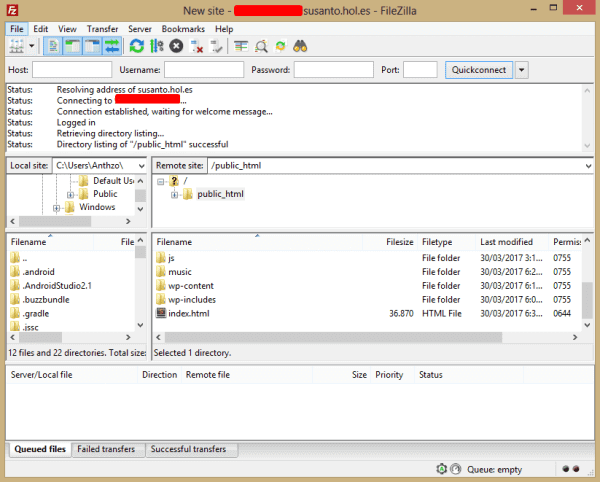
Task: Open the Bookmarks menu
Action: point(183,29)
